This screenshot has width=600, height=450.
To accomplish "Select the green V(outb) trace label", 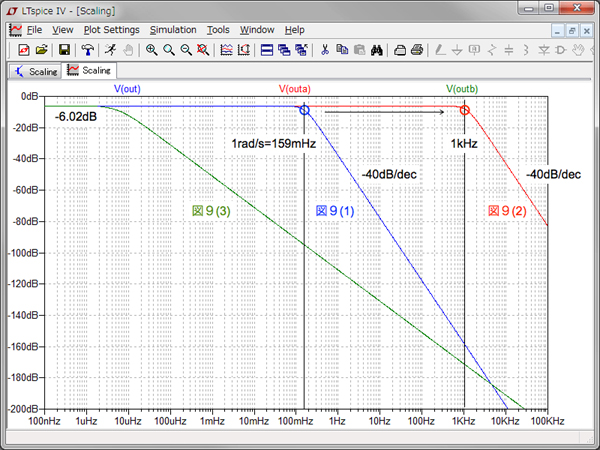I will coord(462,89).
